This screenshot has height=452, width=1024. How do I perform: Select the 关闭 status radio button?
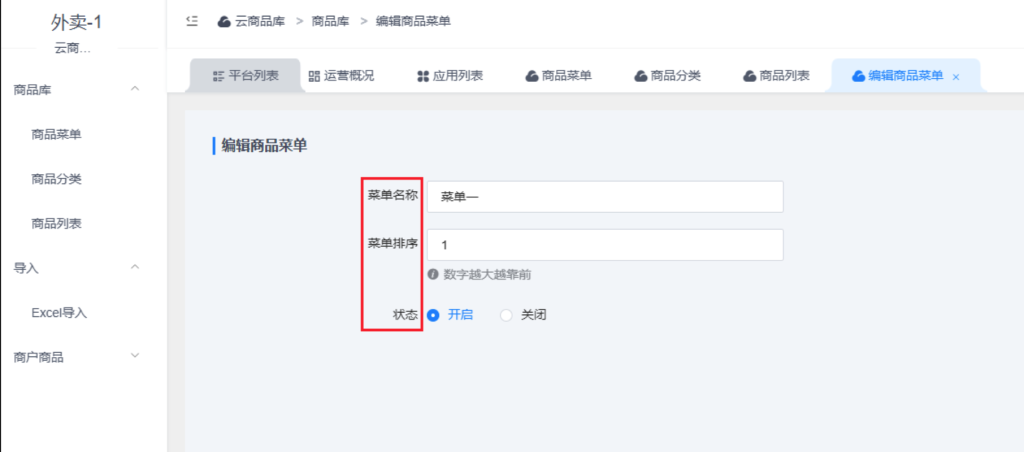506,315
